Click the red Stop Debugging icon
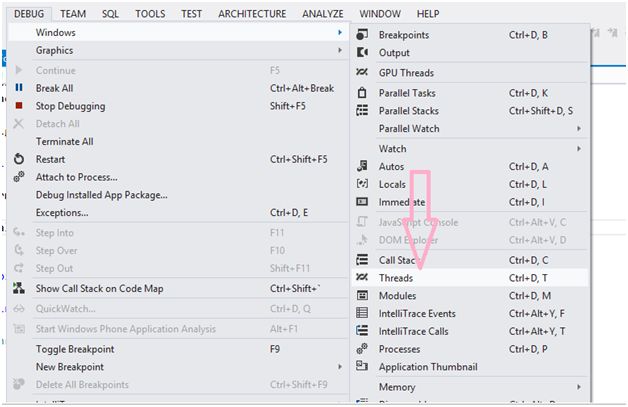The width and height of the screenshot is (628, 407). click(18, 106)
